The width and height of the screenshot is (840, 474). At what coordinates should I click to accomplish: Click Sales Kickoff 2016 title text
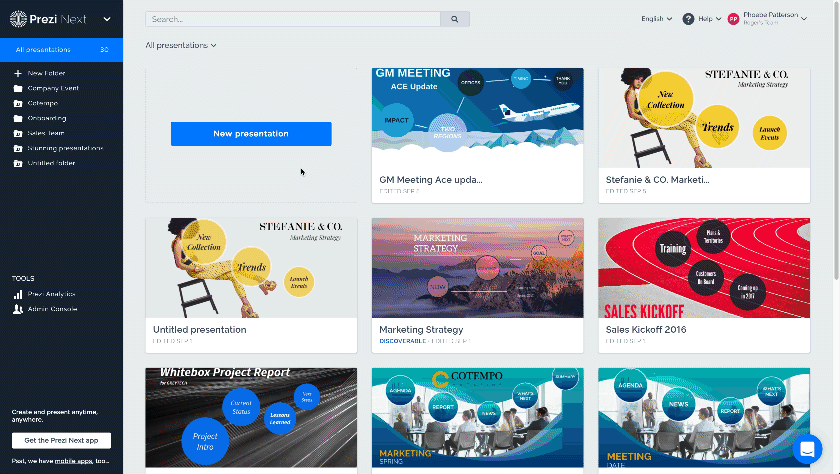646,330
